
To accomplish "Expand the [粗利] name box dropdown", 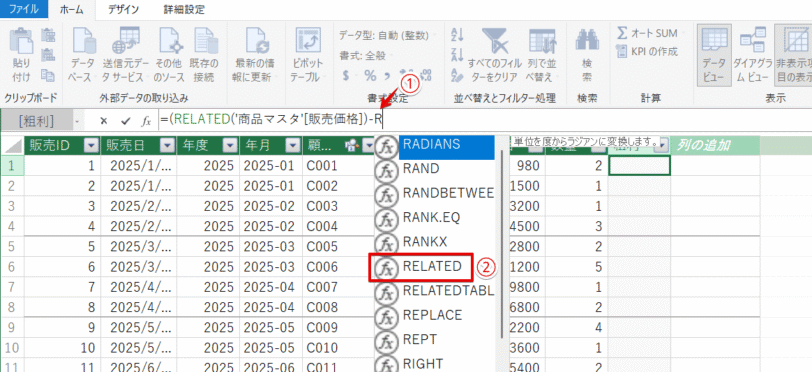I will tap(77, 121).
